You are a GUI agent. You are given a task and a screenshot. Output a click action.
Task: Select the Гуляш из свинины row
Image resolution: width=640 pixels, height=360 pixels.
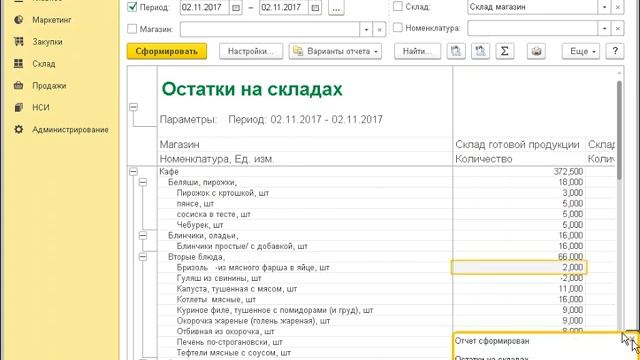[x=219, y=278]
